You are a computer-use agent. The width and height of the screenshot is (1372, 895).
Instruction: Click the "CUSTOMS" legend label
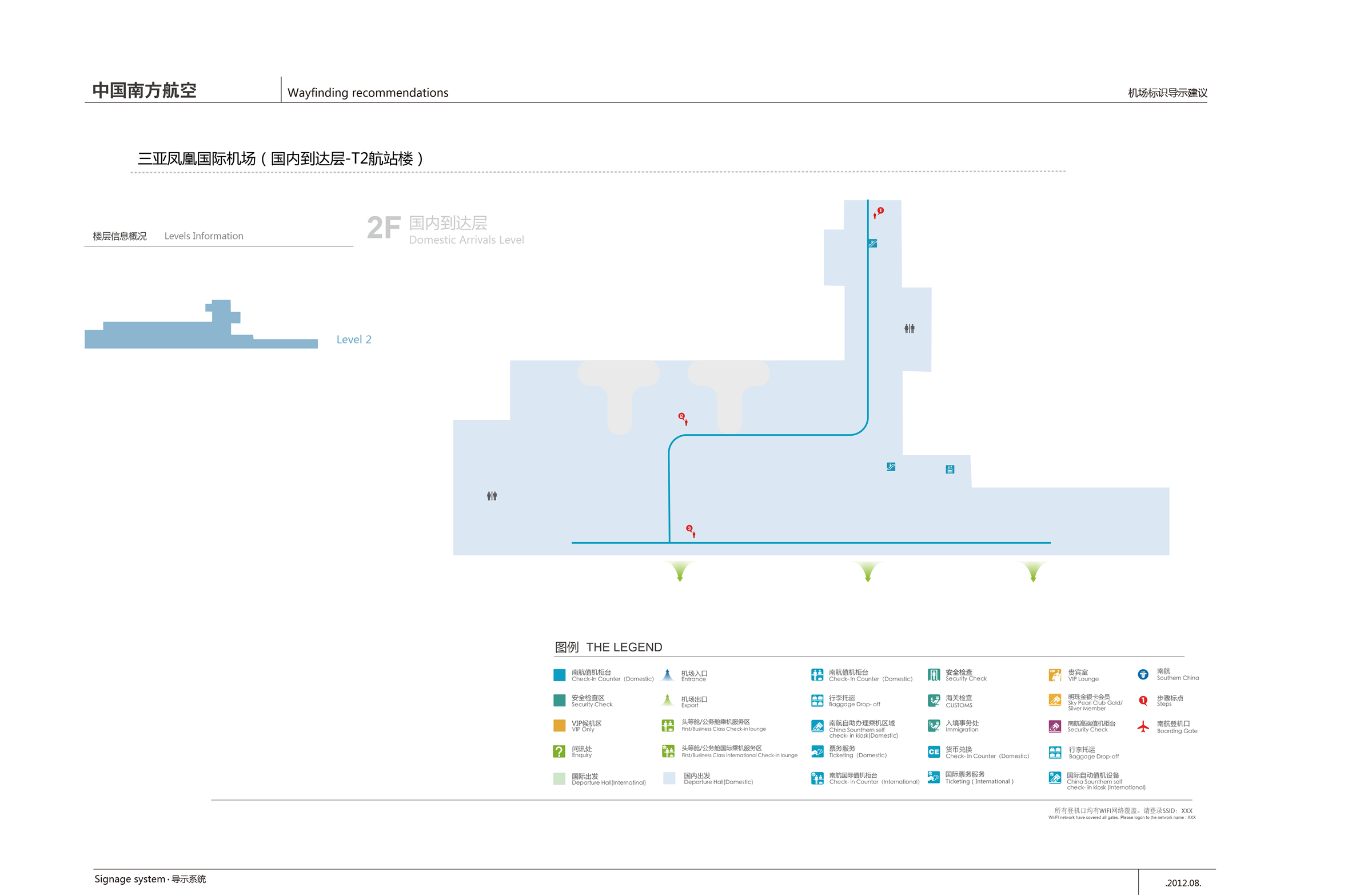point(959,705)
